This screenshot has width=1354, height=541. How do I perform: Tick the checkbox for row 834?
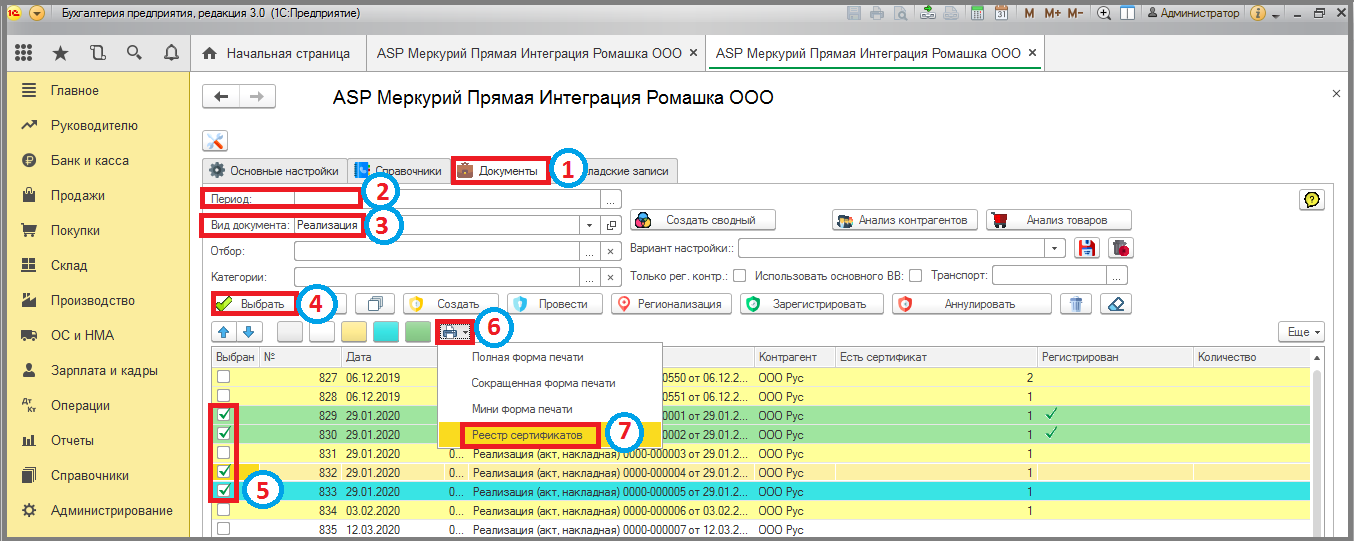click(224, 509)
